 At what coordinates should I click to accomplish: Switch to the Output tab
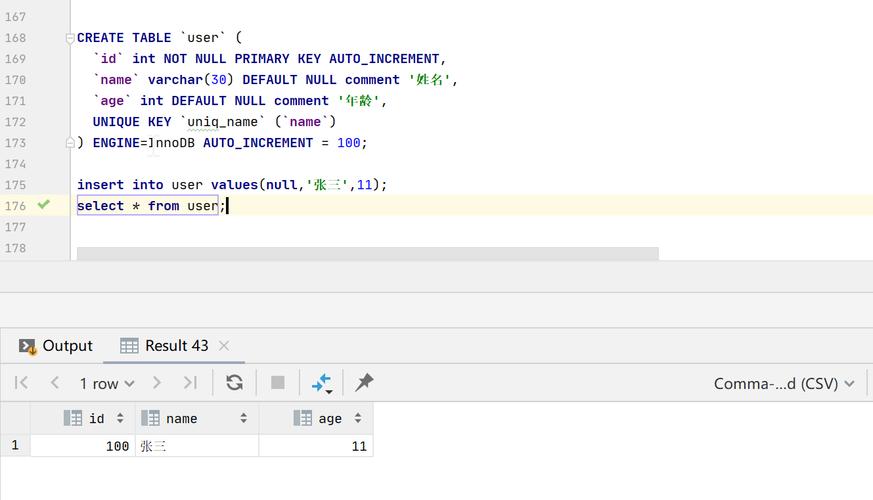[56, 346]
